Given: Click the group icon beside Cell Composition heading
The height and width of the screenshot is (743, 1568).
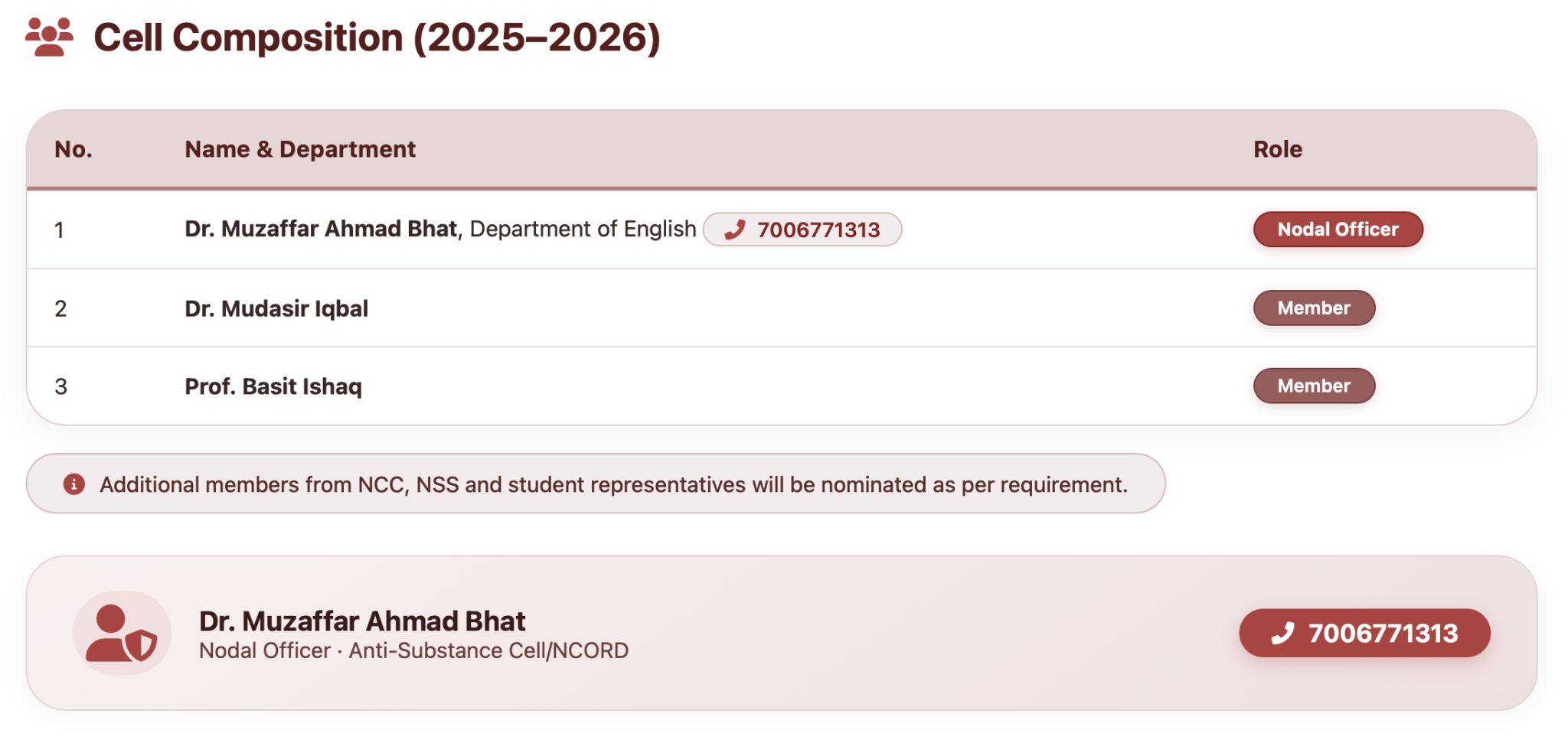Looking at the screenshot, I should 49,37.
